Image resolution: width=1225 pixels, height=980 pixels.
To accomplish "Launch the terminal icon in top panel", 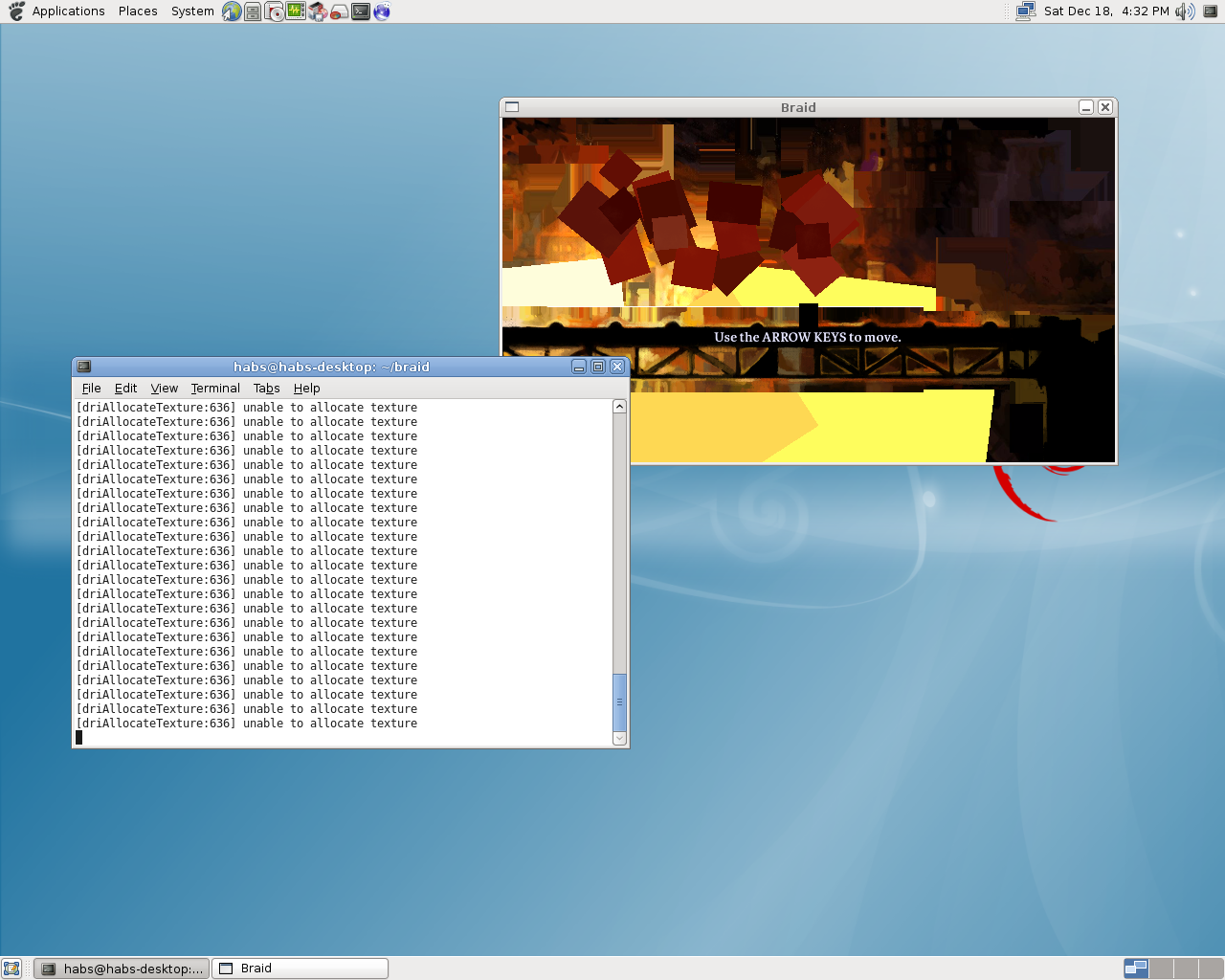I will click(x=361, y=11).
